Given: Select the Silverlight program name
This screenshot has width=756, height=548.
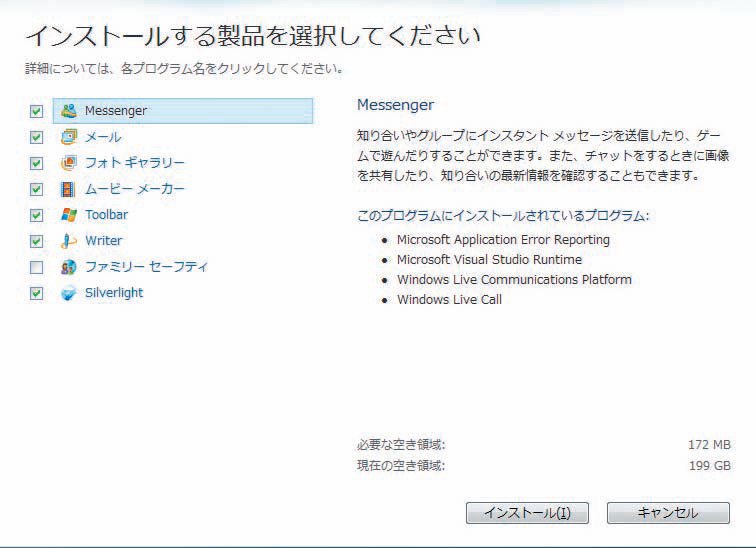Looking at the screenshot, I should 114,293.
